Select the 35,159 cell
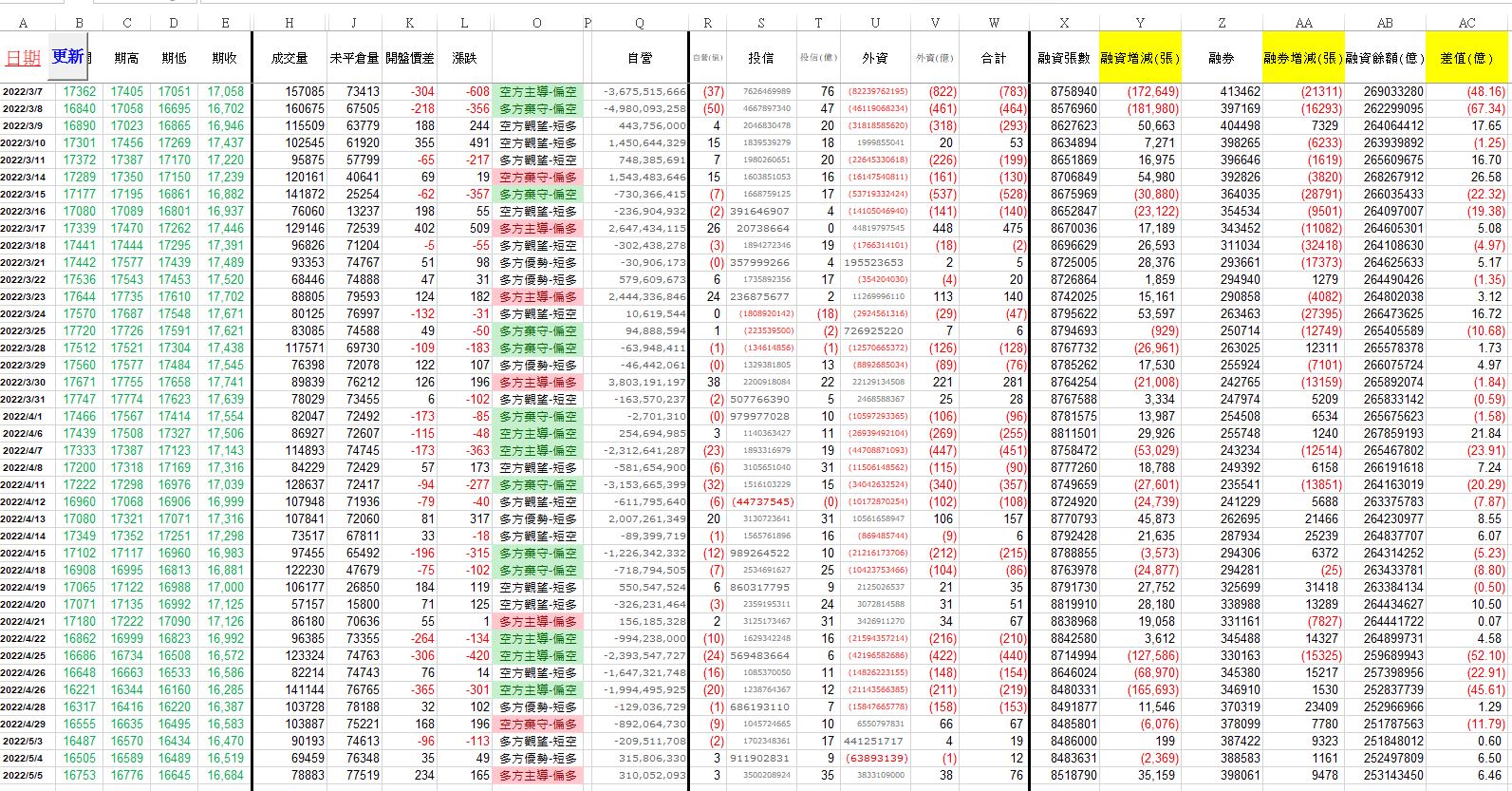Viewport: 1512px width, 791px height. (x=1140, y=776)
